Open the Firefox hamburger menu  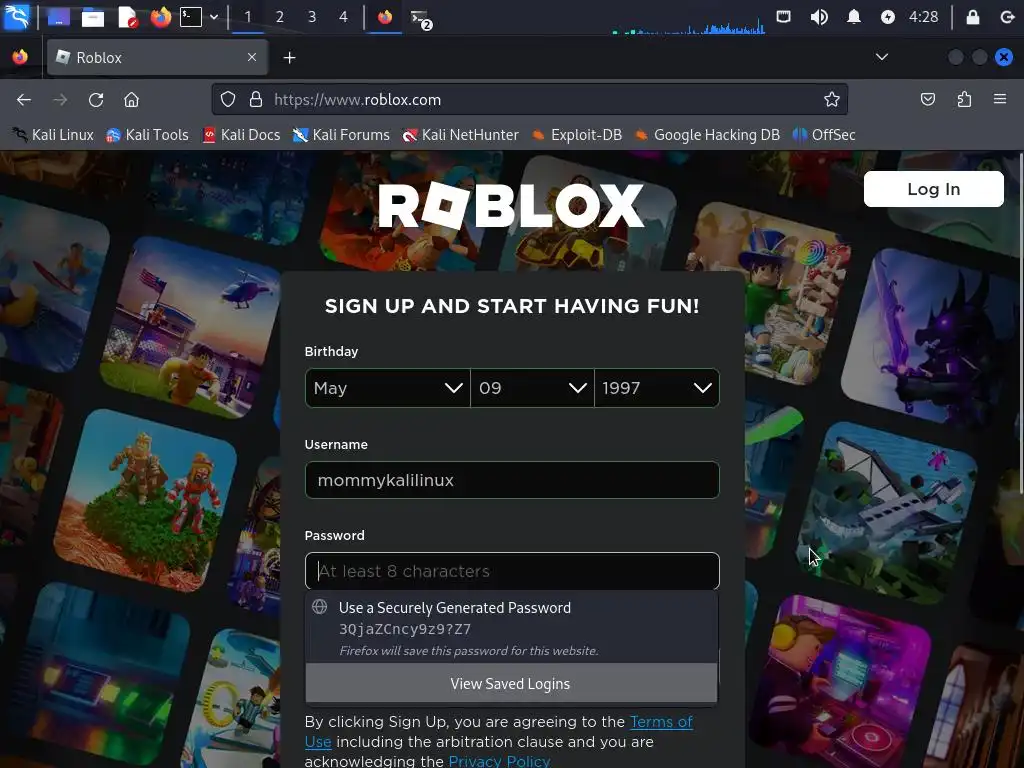coord(1000,99)
